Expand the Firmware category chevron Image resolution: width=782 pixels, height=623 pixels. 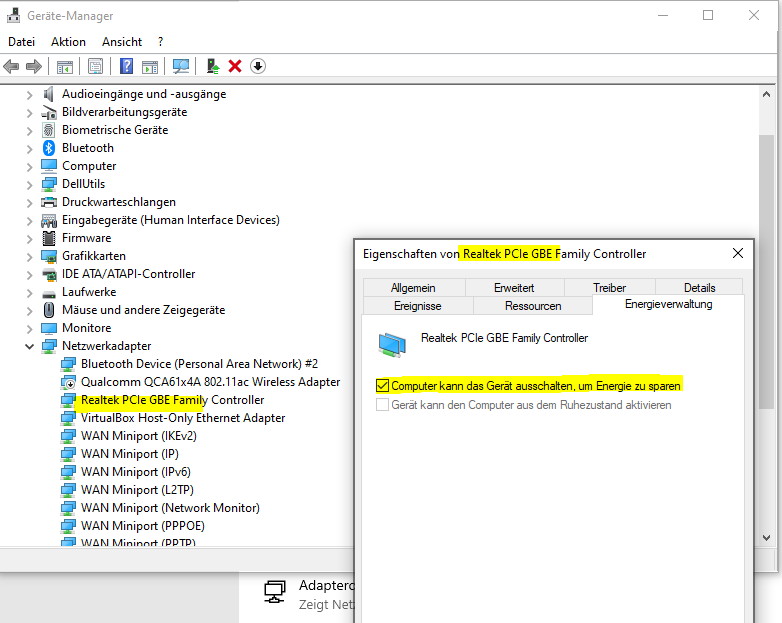(x=29, y=238)
